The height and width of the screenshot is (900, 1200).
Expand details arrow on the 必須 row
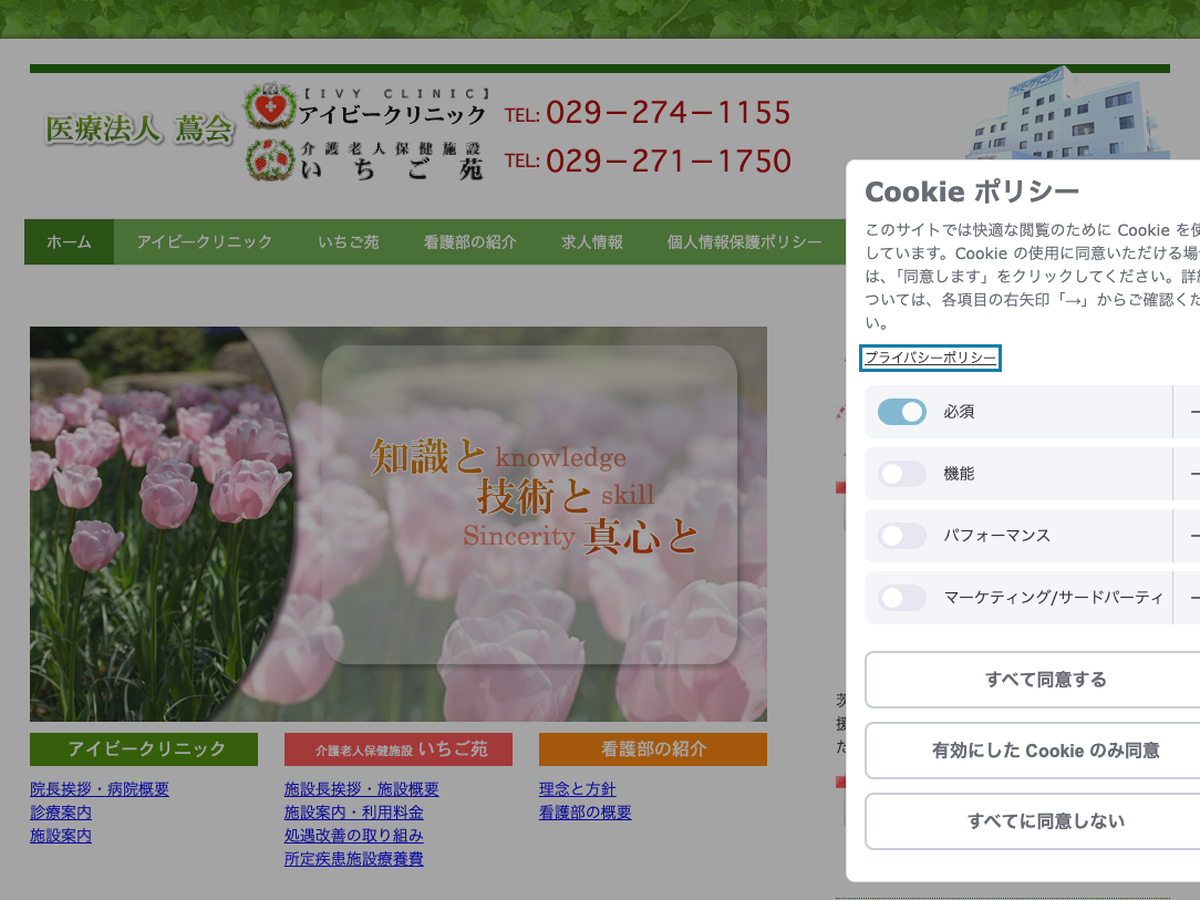pyautogui.click(x=1192, y=412)
